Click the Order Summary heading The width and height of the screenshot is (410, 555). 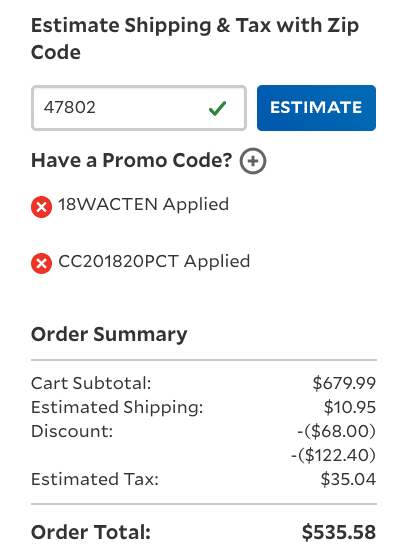tap(109, 334)
